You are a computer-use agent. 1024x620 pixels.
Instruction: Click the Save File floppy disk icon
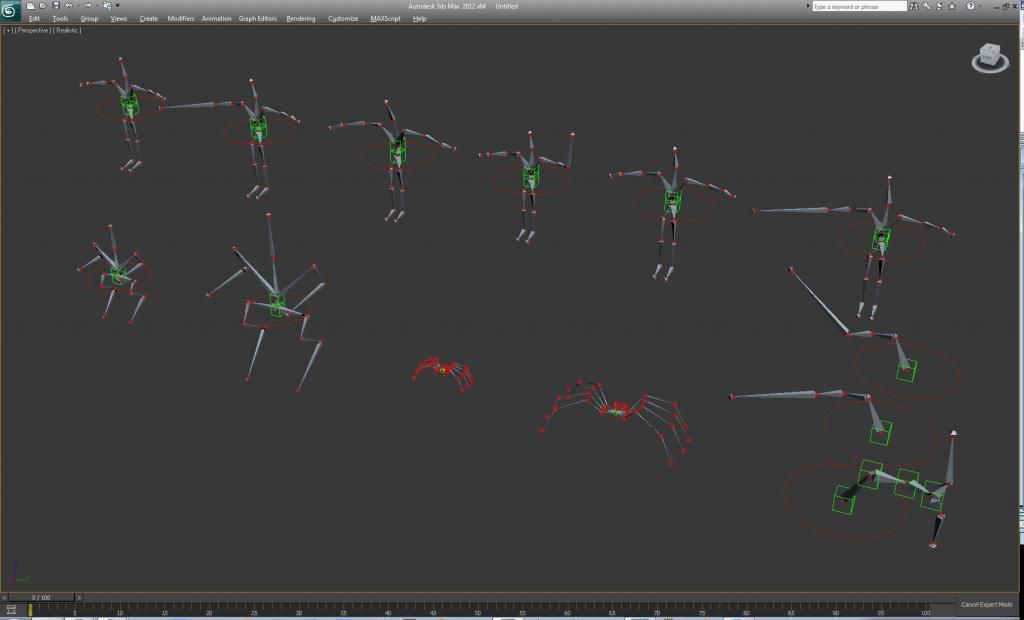[x=56, y=6]
